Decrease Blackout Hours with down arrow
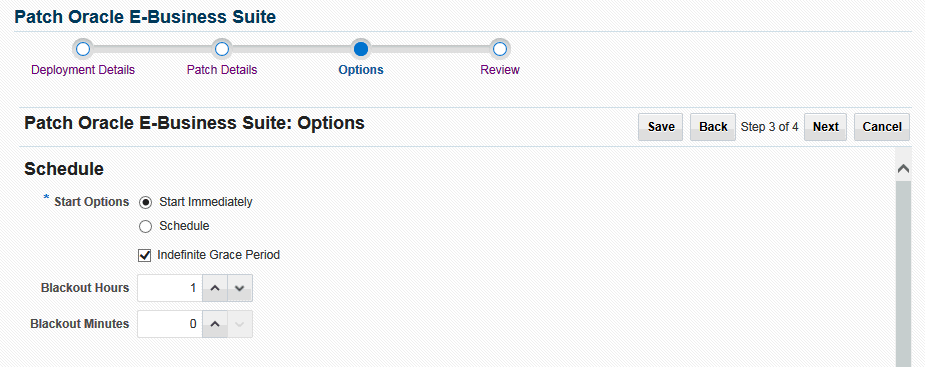The width and height of the screenshot is (925, 367). coord(240,288)
